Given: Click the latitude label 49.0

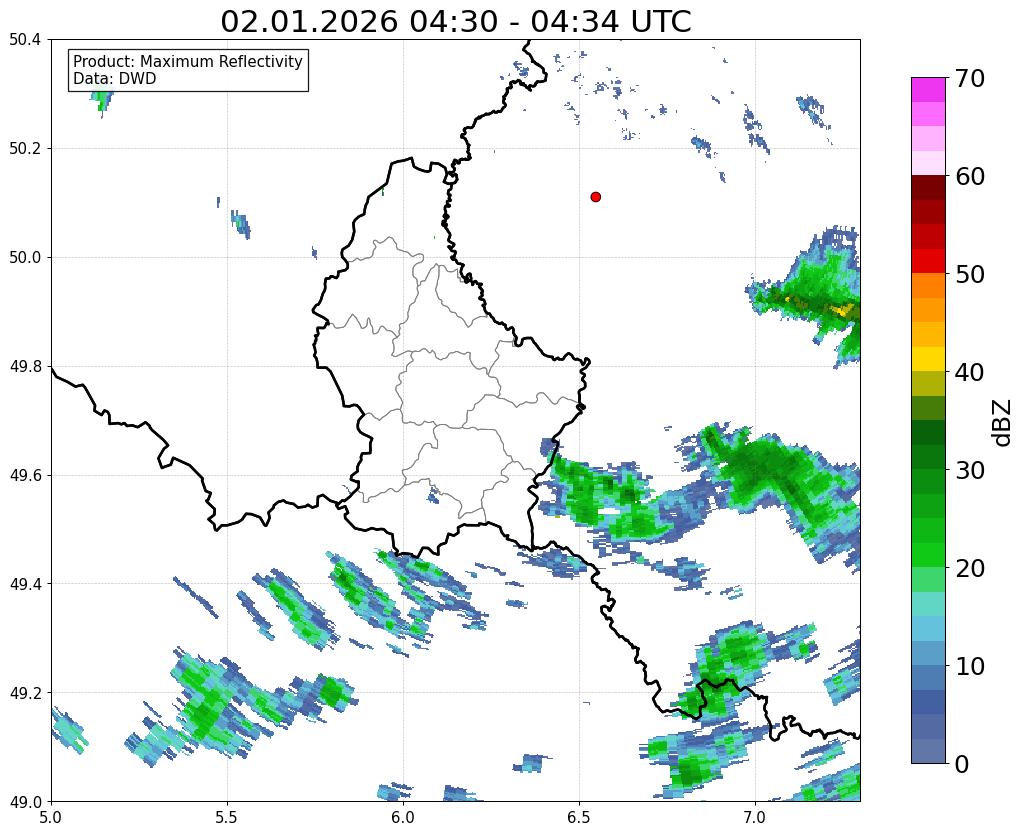Looking at the screenshot, I should point(25,801).
